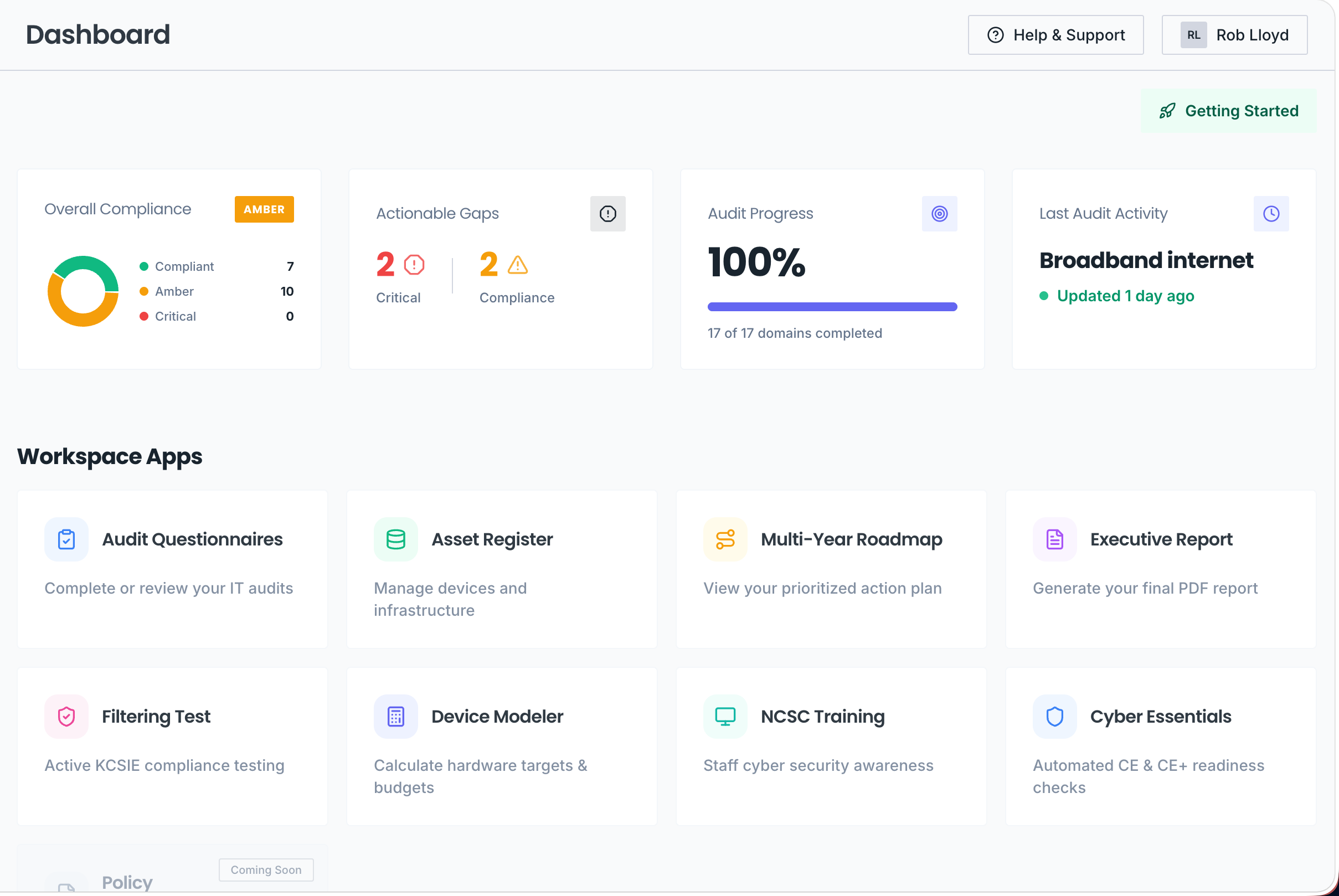1339x896 pixels.
Task: Click the Workspace Apps section heading
Action: coord(110,456)
